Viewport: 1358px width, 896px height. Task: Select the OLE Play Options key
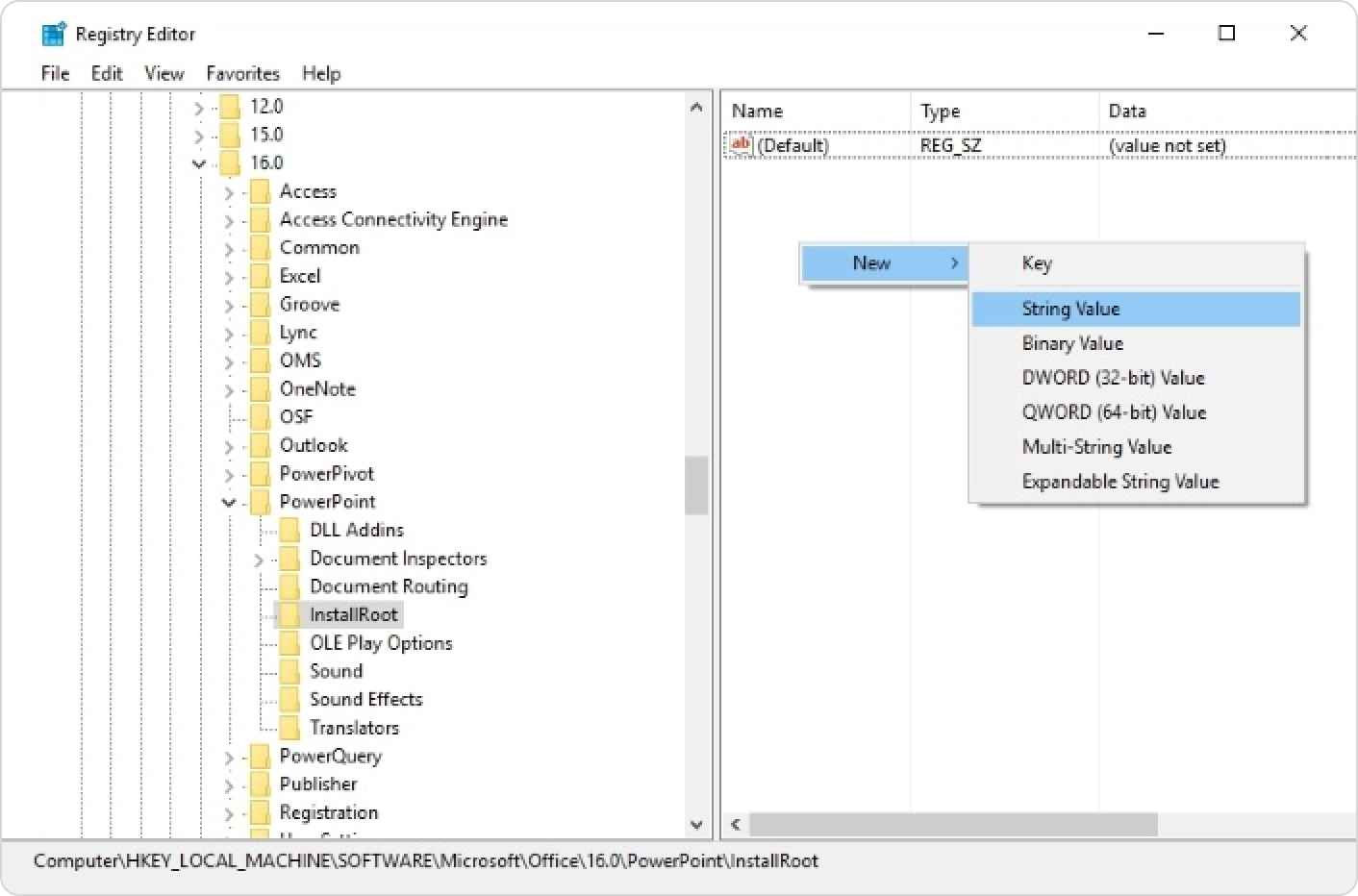tap(381, 643)
